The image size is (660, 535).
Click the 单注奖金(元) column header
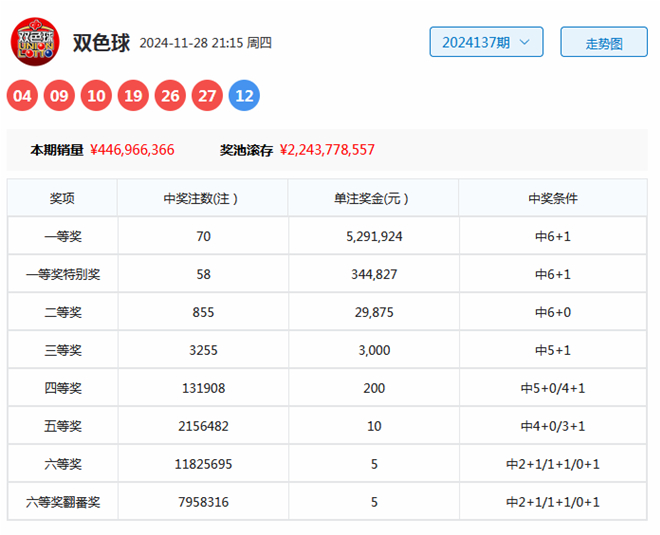pyautogui.click(x=372, y=198)
